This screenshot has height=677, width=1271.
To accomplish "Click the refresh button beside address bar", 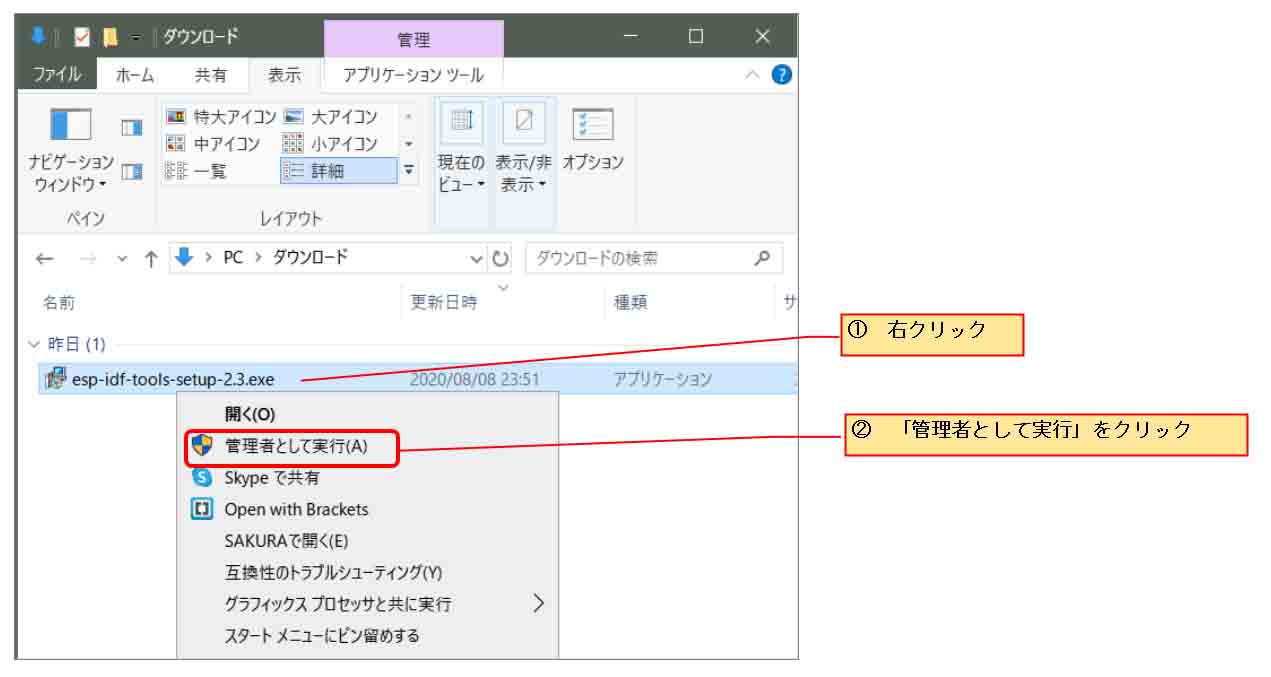I will (501, 259).
